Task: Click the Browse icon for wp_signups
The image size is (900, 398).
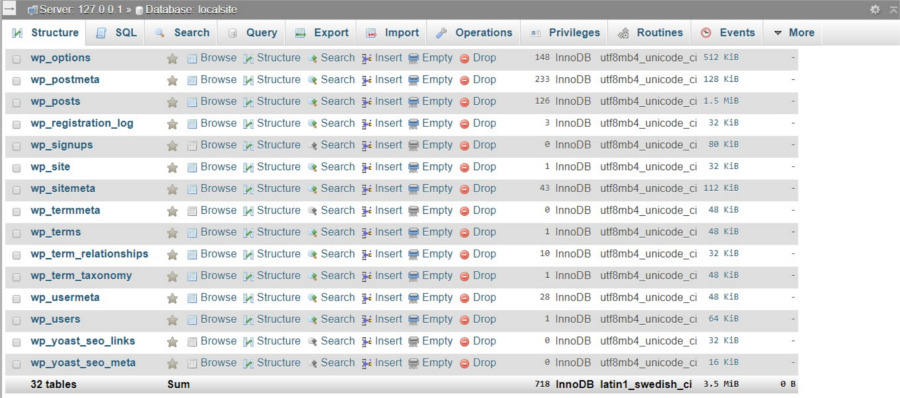Action: pyautogui.click(x=192, y=146)
